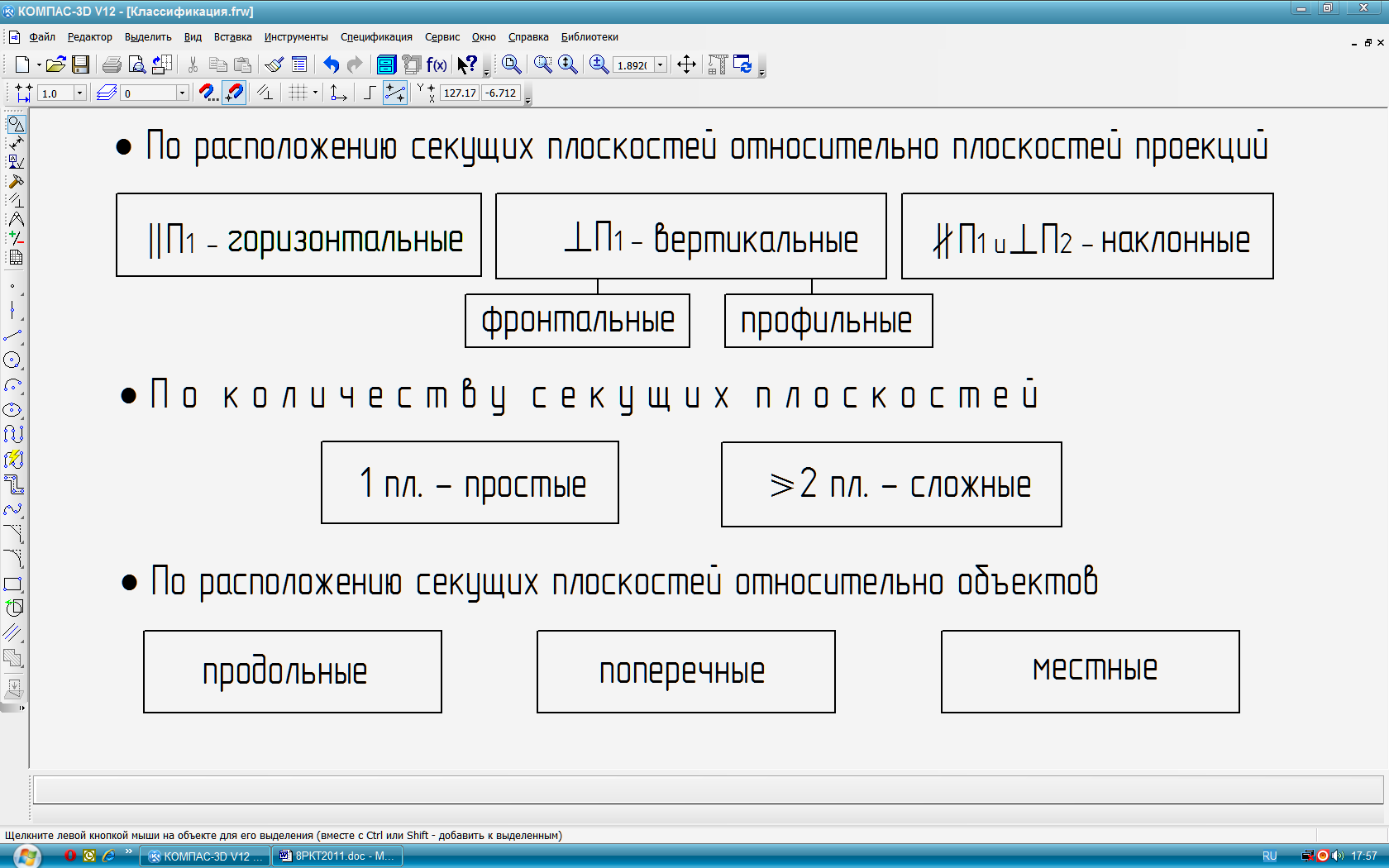The image size is (1389, 868).
Task: Select the Arc tool
Action: tap(12, 385)
